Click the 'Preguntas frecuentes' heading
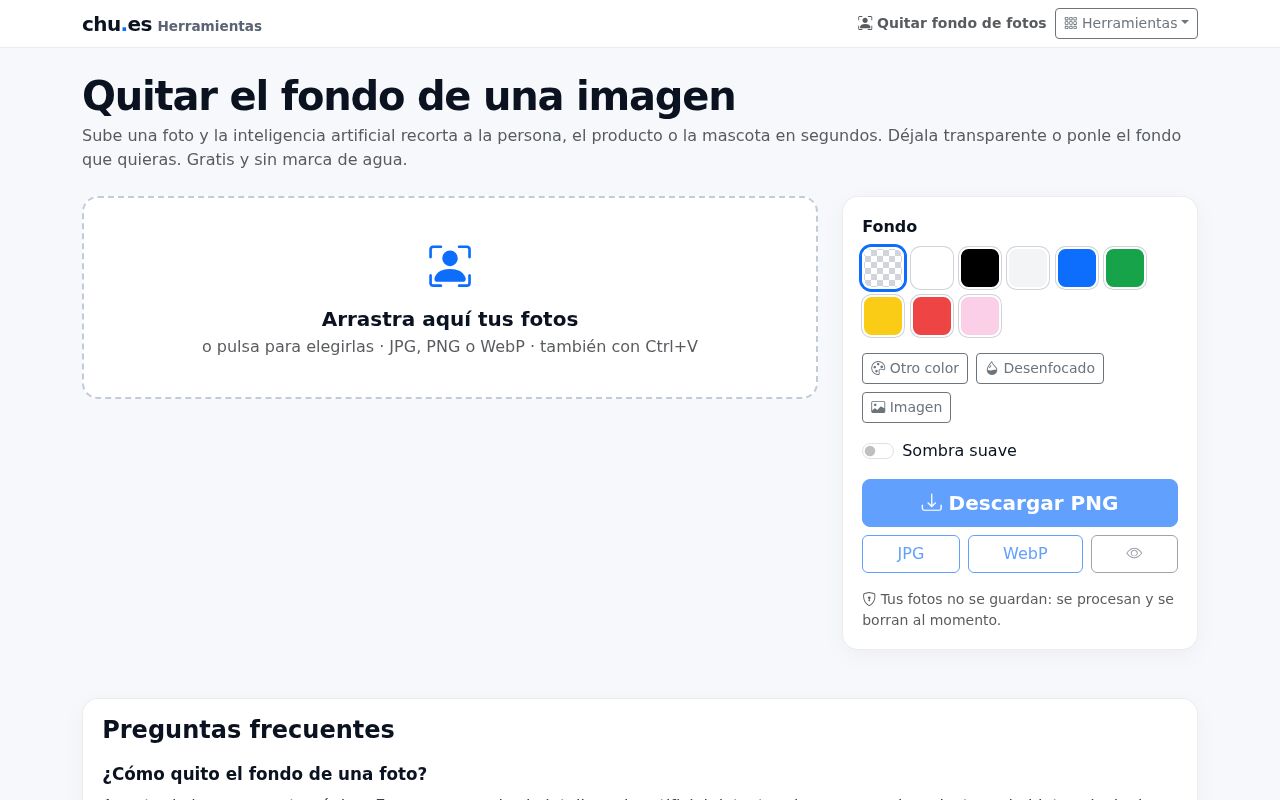The height and width of the screenshot is (800, 1280). 248,730
